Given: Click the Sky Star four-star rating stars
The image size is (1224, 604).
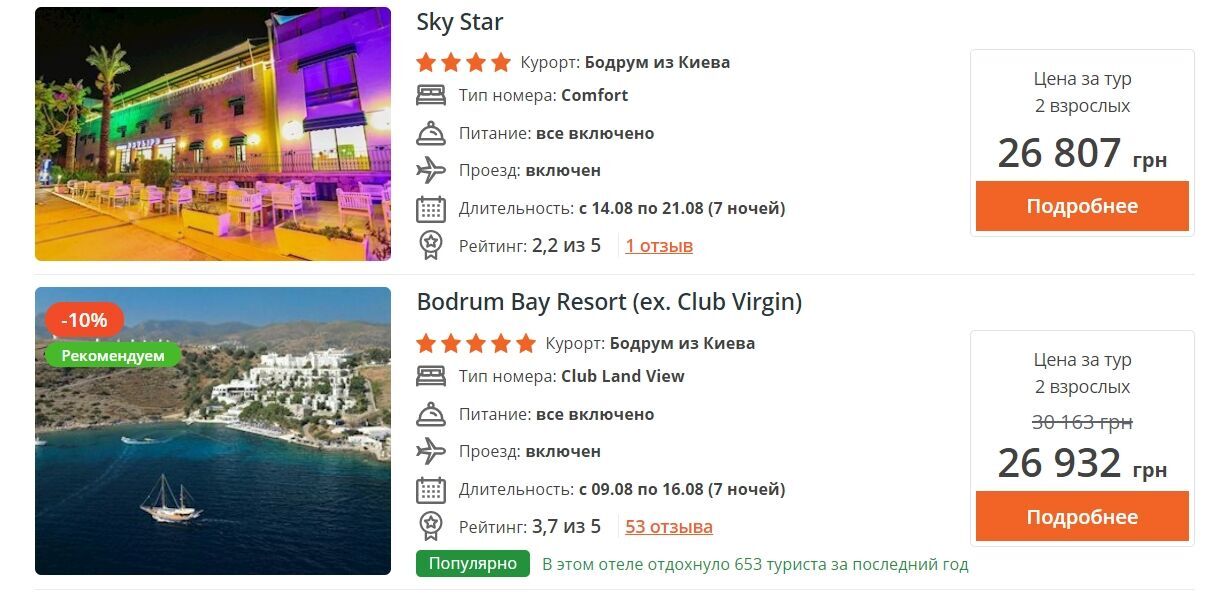Looking at the screenshot, I should pyautogui.click(x=463, y=63).
